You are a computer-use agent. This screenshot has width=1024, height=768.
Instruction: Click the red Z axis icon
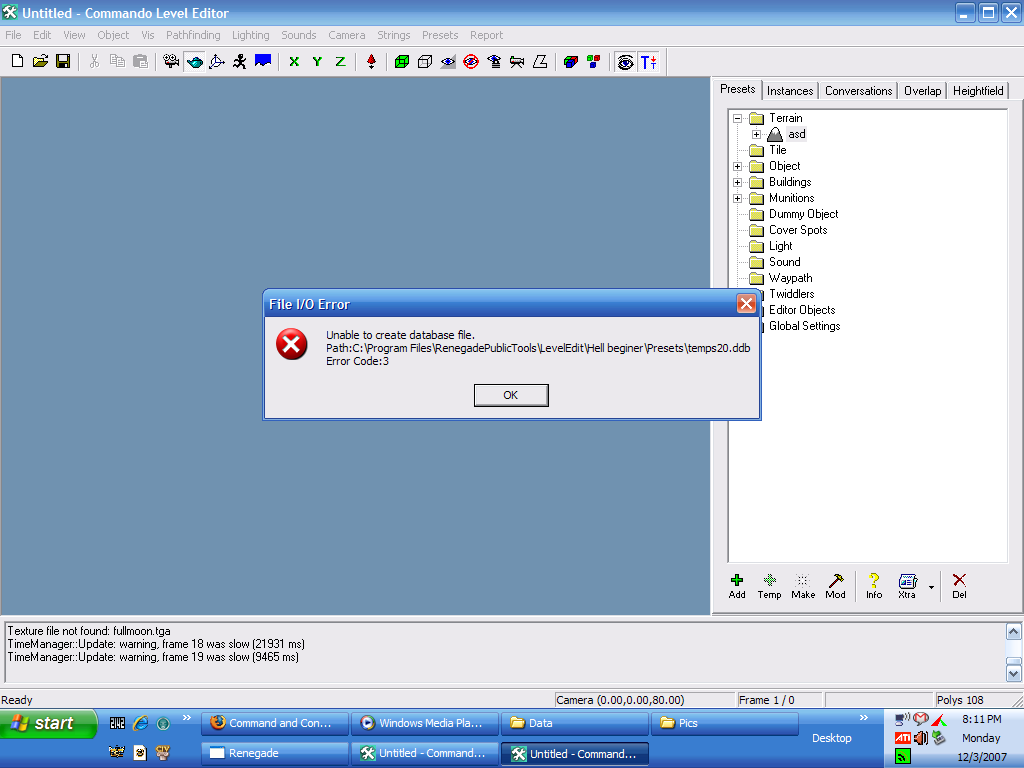[x=340, y=62]
